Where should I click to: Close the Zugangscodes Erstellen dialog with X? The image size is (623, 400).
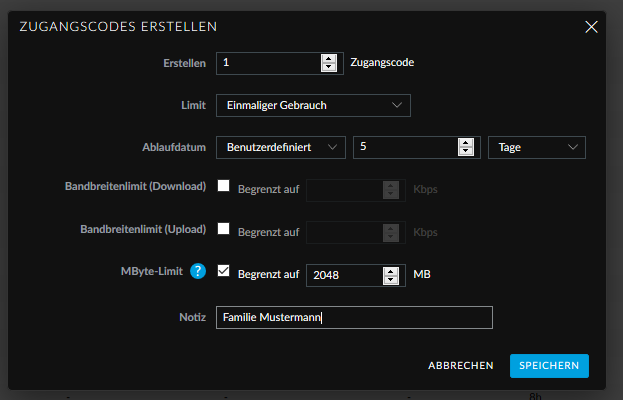(x=591, y=26)
